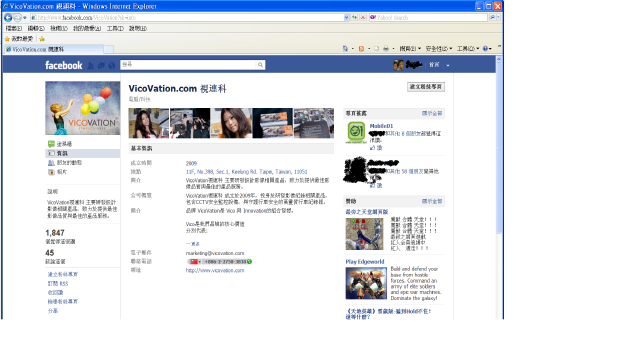This screenshot has width=640, height=360.
Task: Click the green Skype call icon on phone number
Action: click(249, 262)
